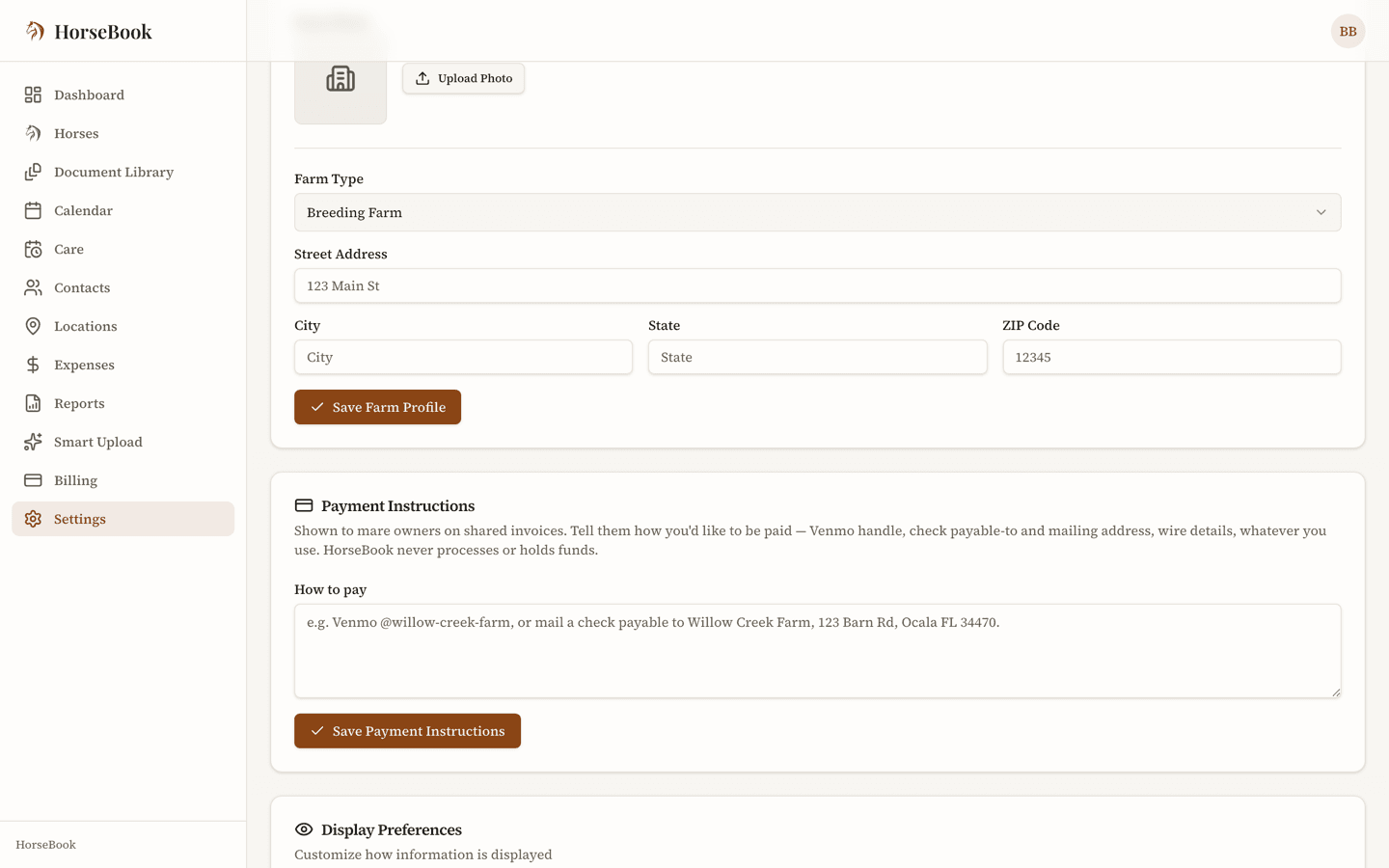Click the Farm Type chevron arrow

pyautogui.click(x=1321, y=212)
